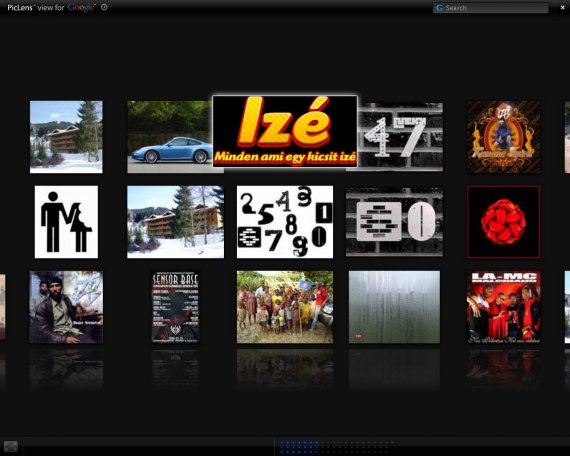Screen dimensions: 570x456
Task: Open the top-left snowy chalet photo
Action: pyautogui.click(x=66, y=137)
